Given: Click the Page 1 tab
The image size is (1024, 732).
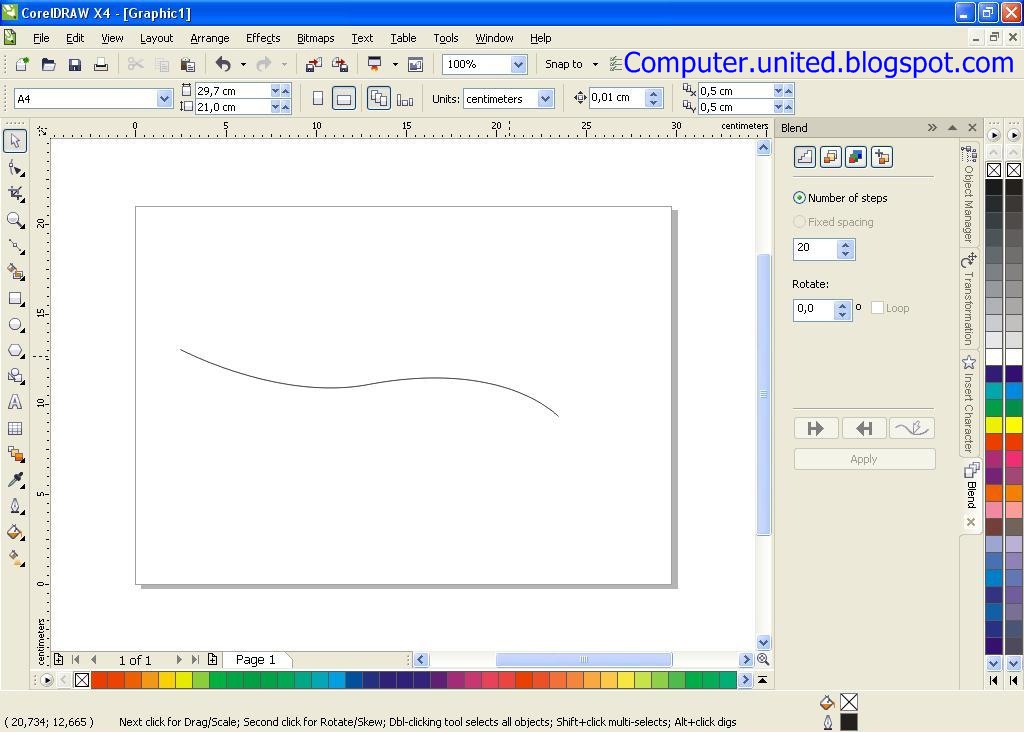Looking at the screenshot, I should pyautogui.click(x=255, y=659).
